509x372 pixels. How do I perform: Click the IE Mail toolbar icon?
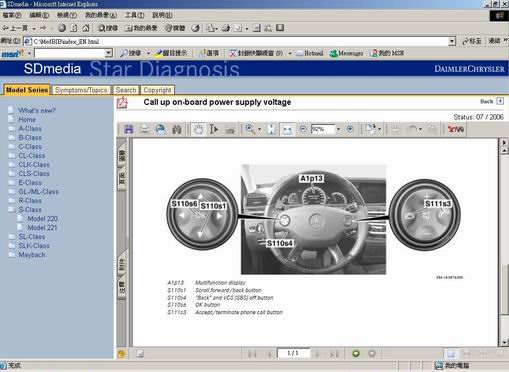[x=210, y=28]
